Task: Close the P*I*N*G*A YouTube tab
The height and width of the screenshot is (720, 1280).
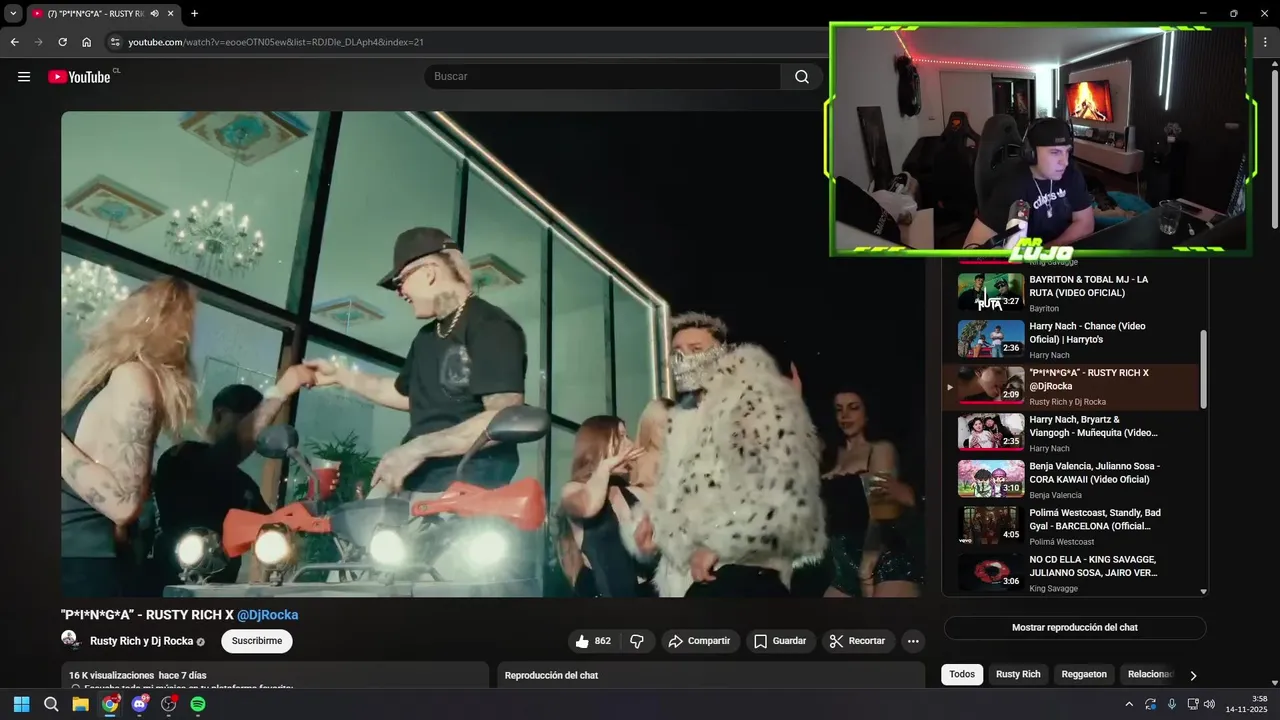Action: pyautogui.click(x=171, y=14)
